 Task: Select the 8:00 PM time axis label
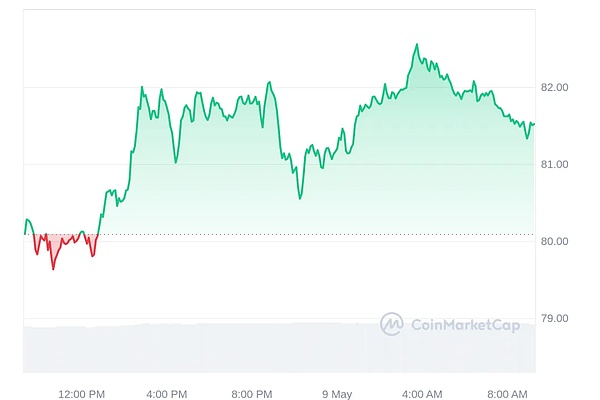[253, 392]
